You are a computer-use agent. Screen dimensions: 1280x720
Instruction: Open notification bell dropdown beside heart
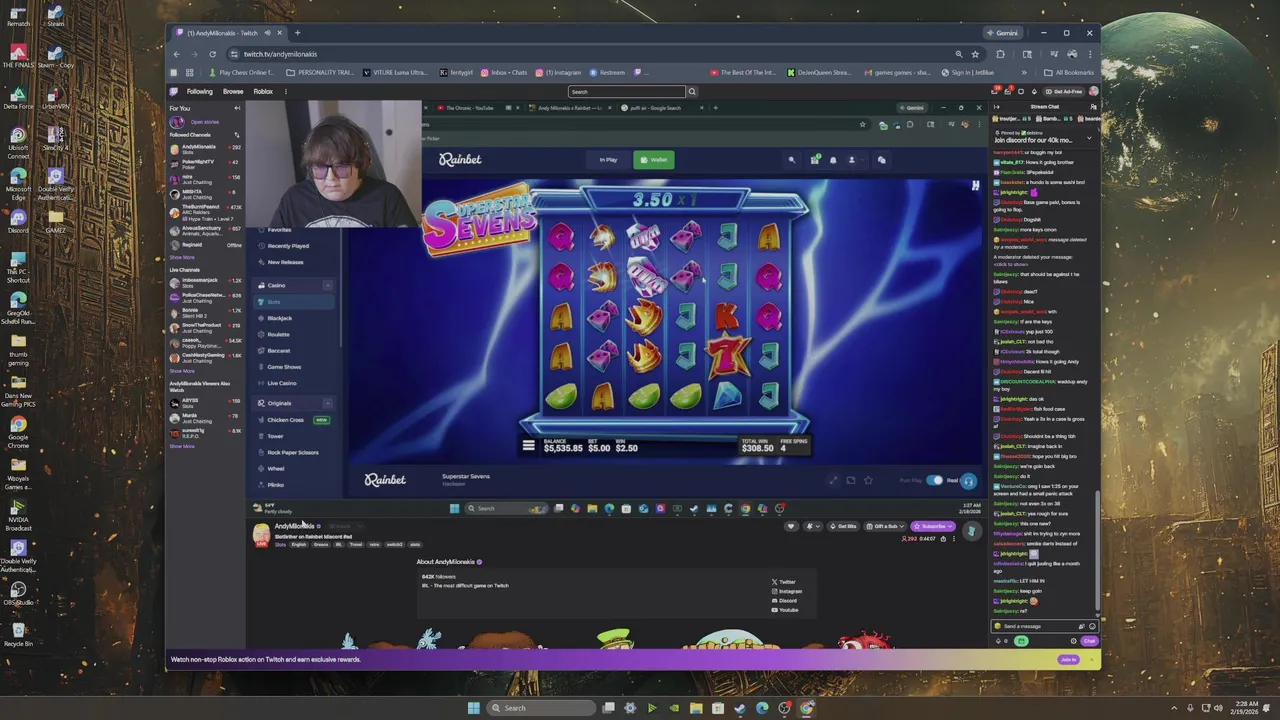point(813,526)
